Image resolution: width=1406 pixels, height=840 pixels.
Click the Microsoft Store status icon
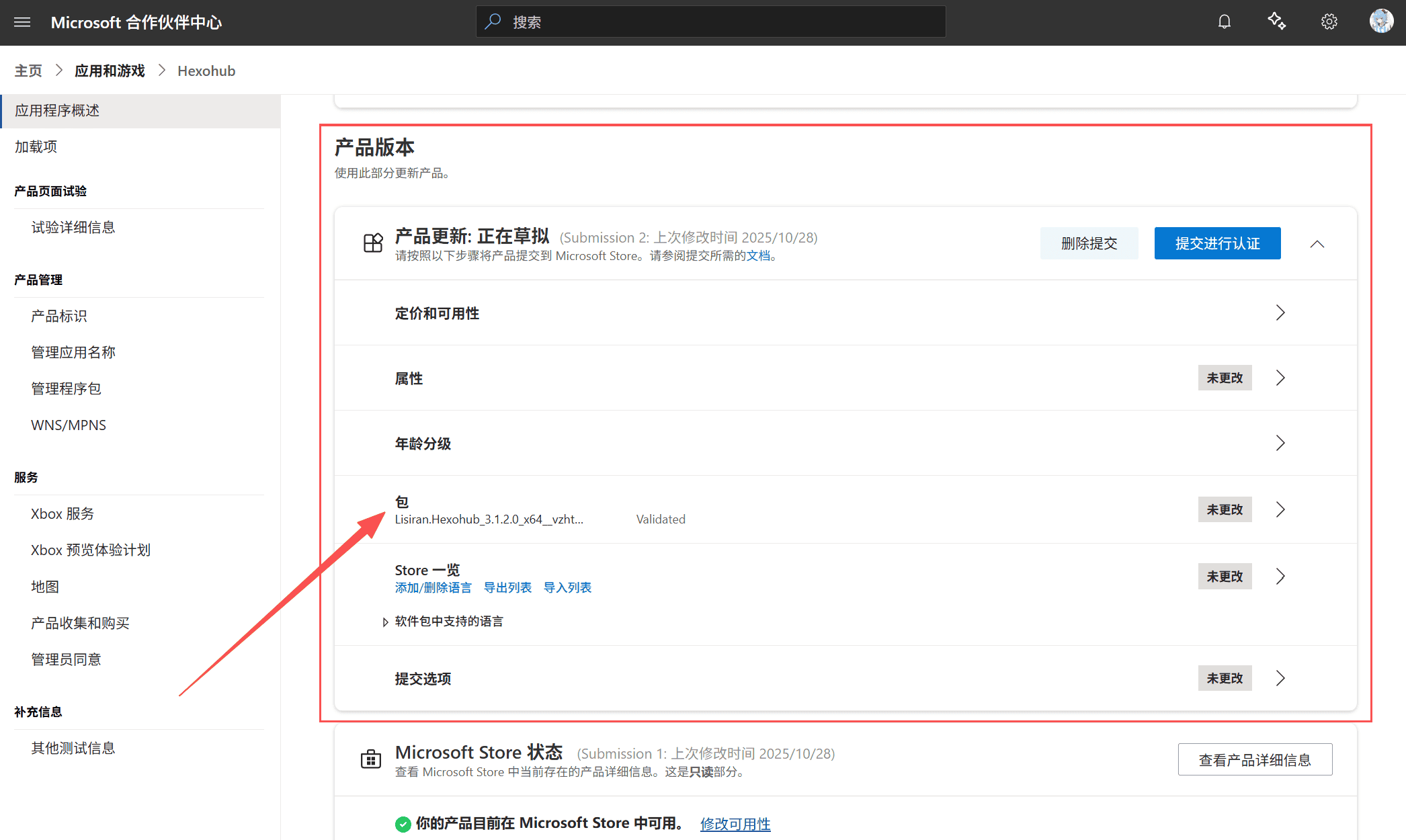371,760
